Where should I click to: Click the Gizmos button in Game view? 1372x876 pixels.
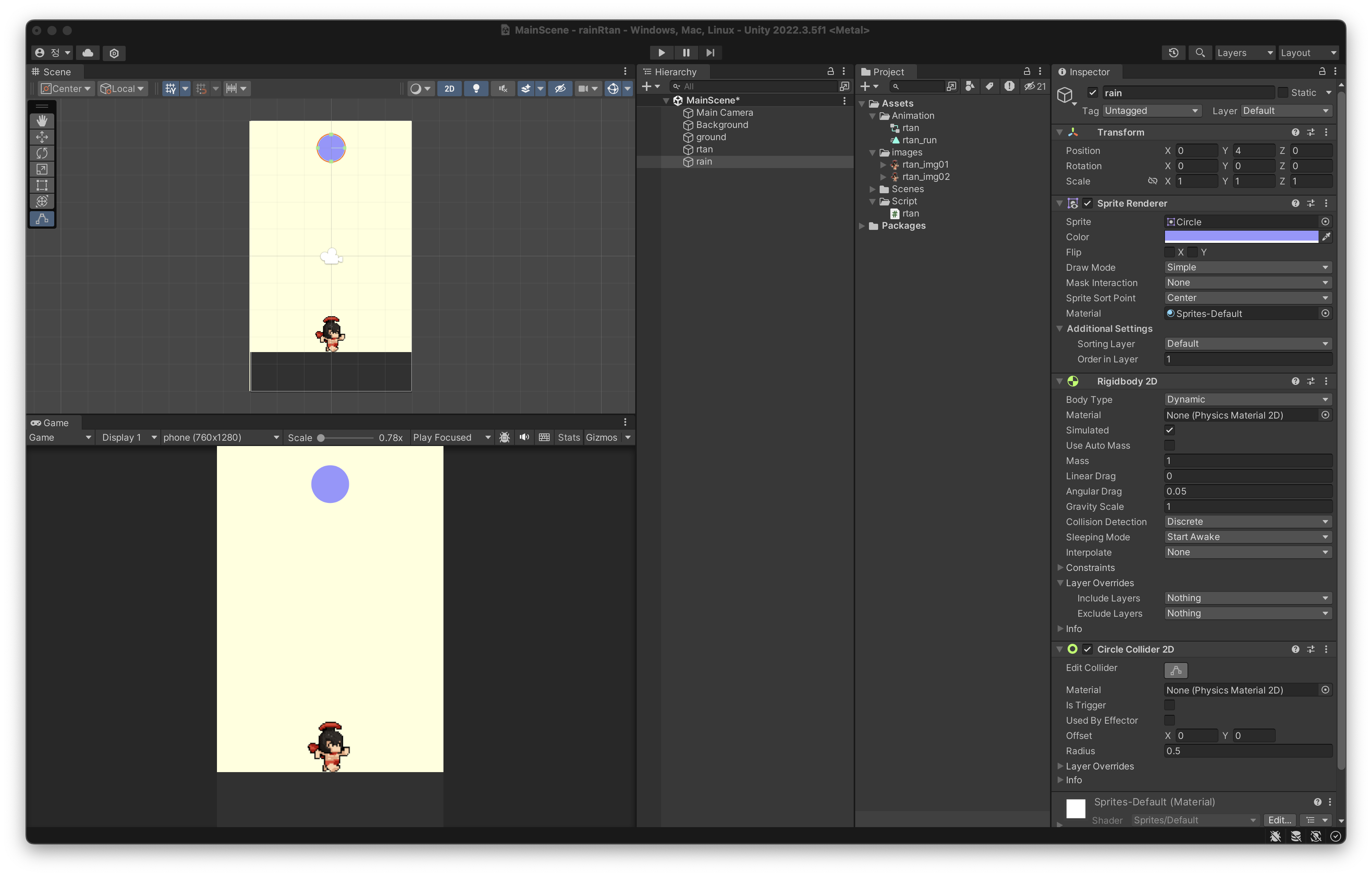(602, 438)
